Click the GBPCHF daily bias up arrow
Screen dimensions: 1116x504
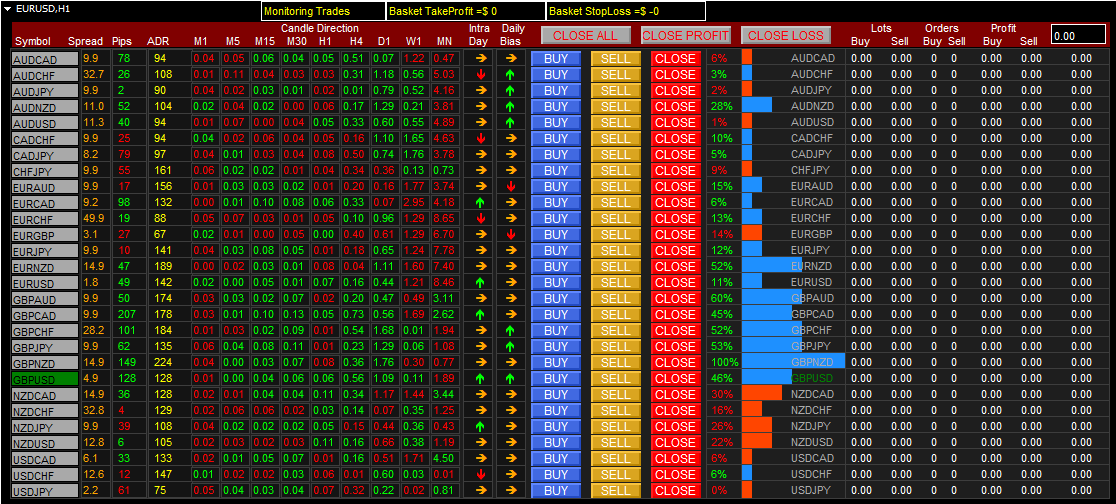(510, 330)
